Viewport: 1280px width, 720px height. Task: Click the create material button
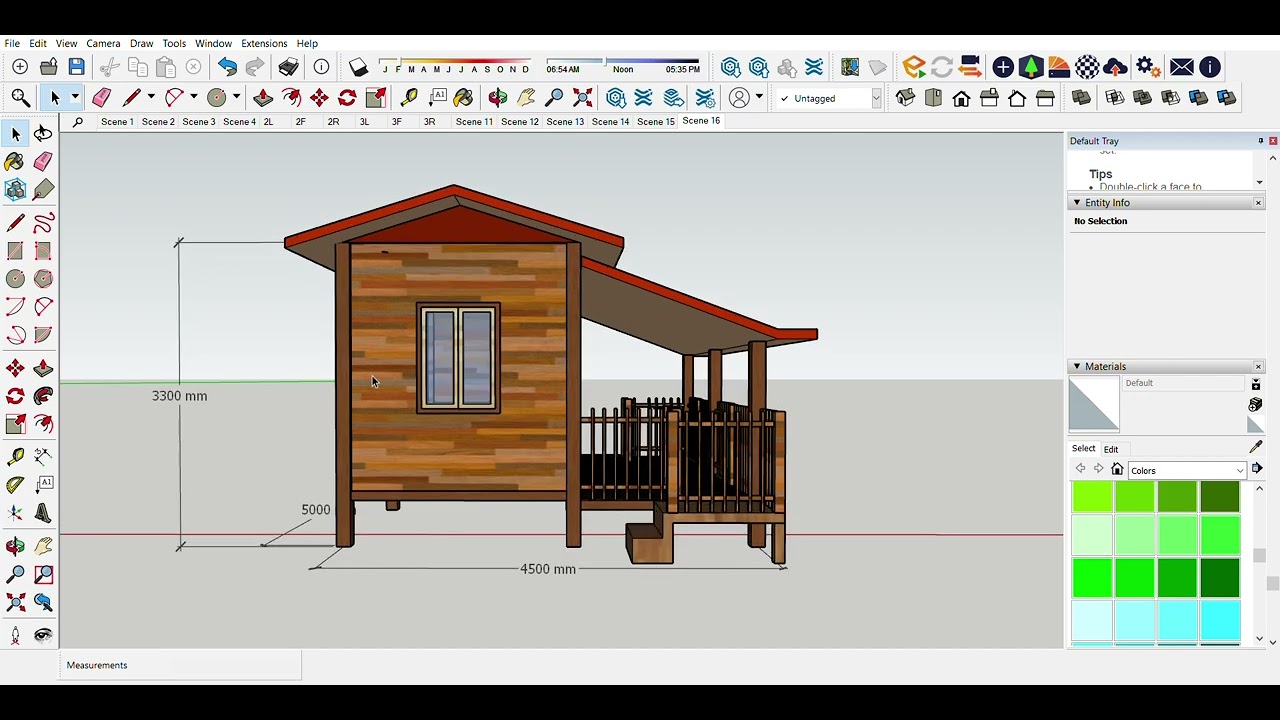tap(1255, 404)
